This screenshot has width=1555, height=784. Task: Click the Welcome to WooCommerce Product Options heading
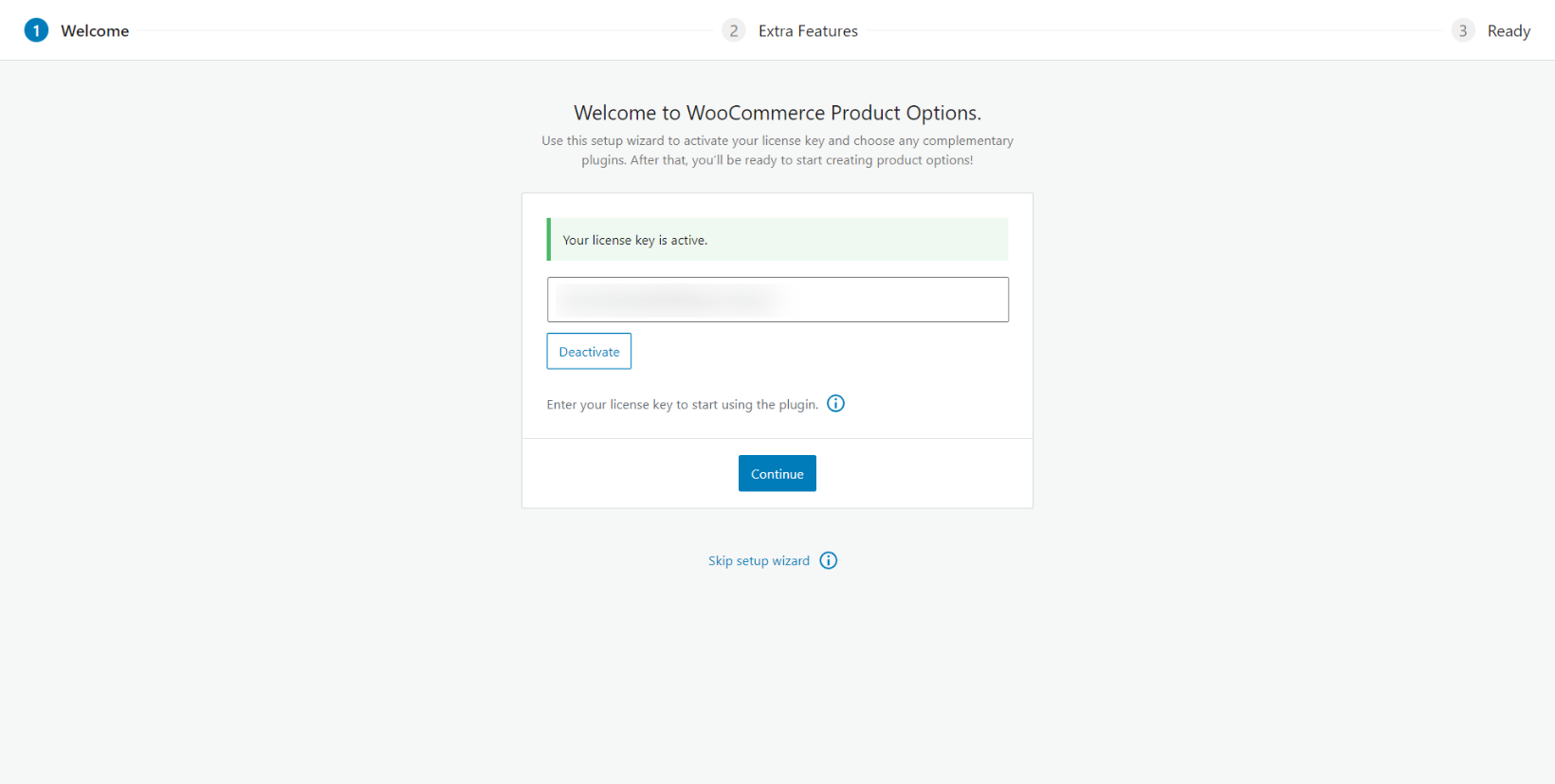[x=777, y=113]
